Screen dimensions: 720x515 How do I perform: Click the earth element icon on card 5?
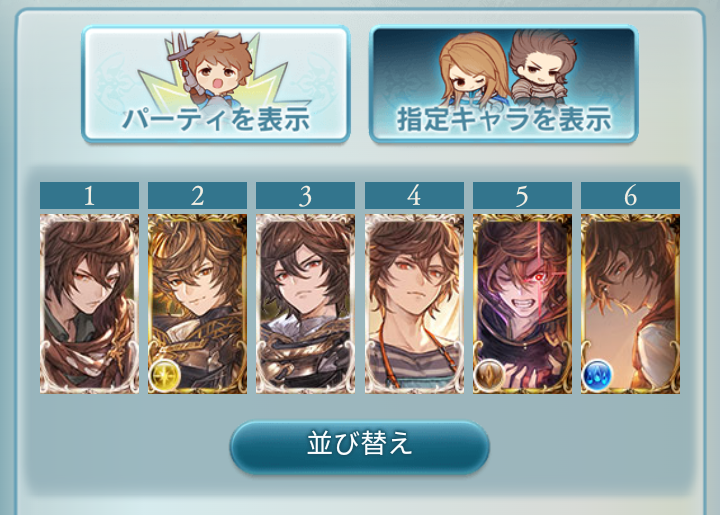click(x=489, y=375)
